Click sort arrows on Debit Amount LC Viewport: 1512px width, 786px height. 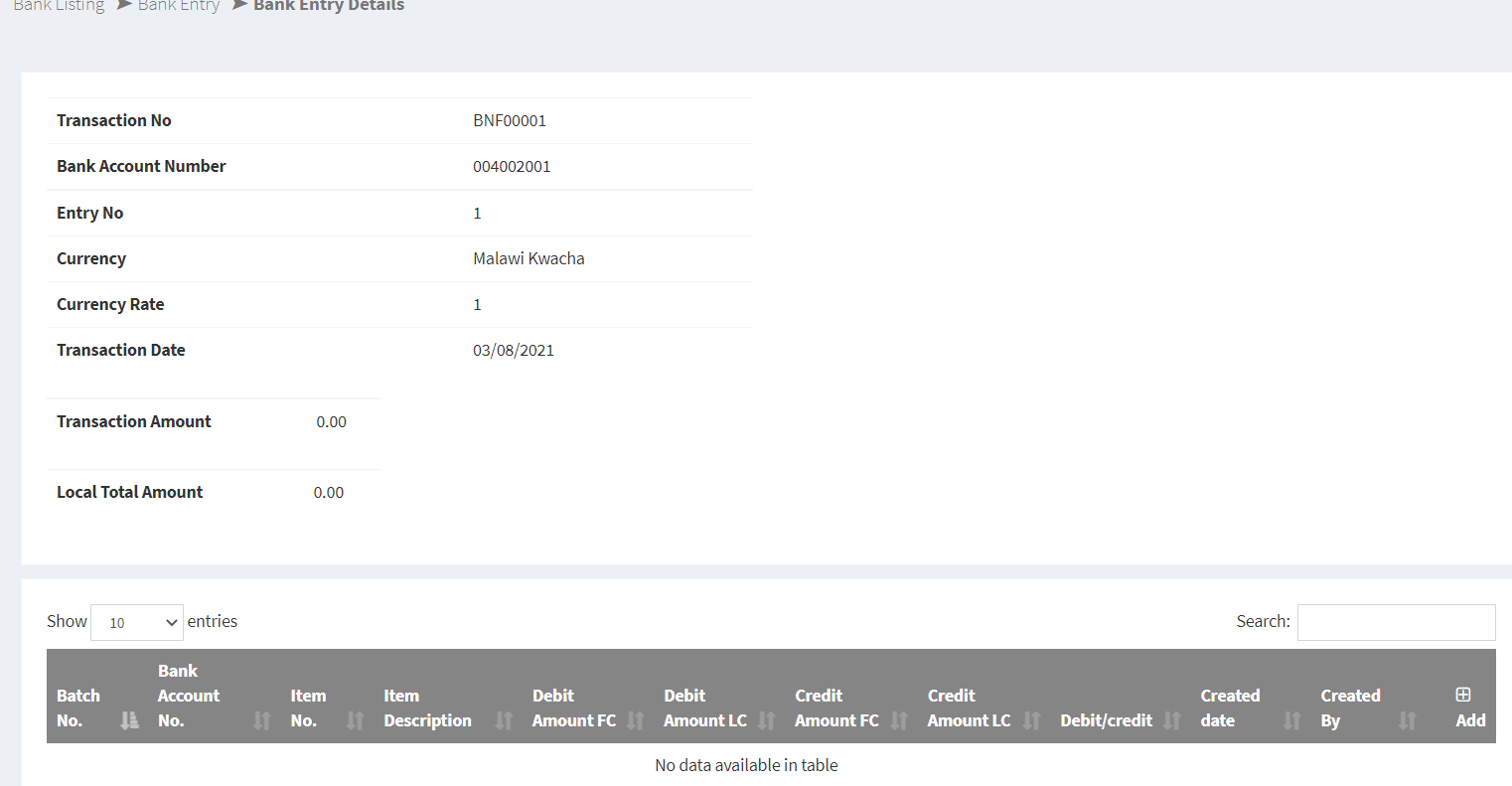click(767, 720)
